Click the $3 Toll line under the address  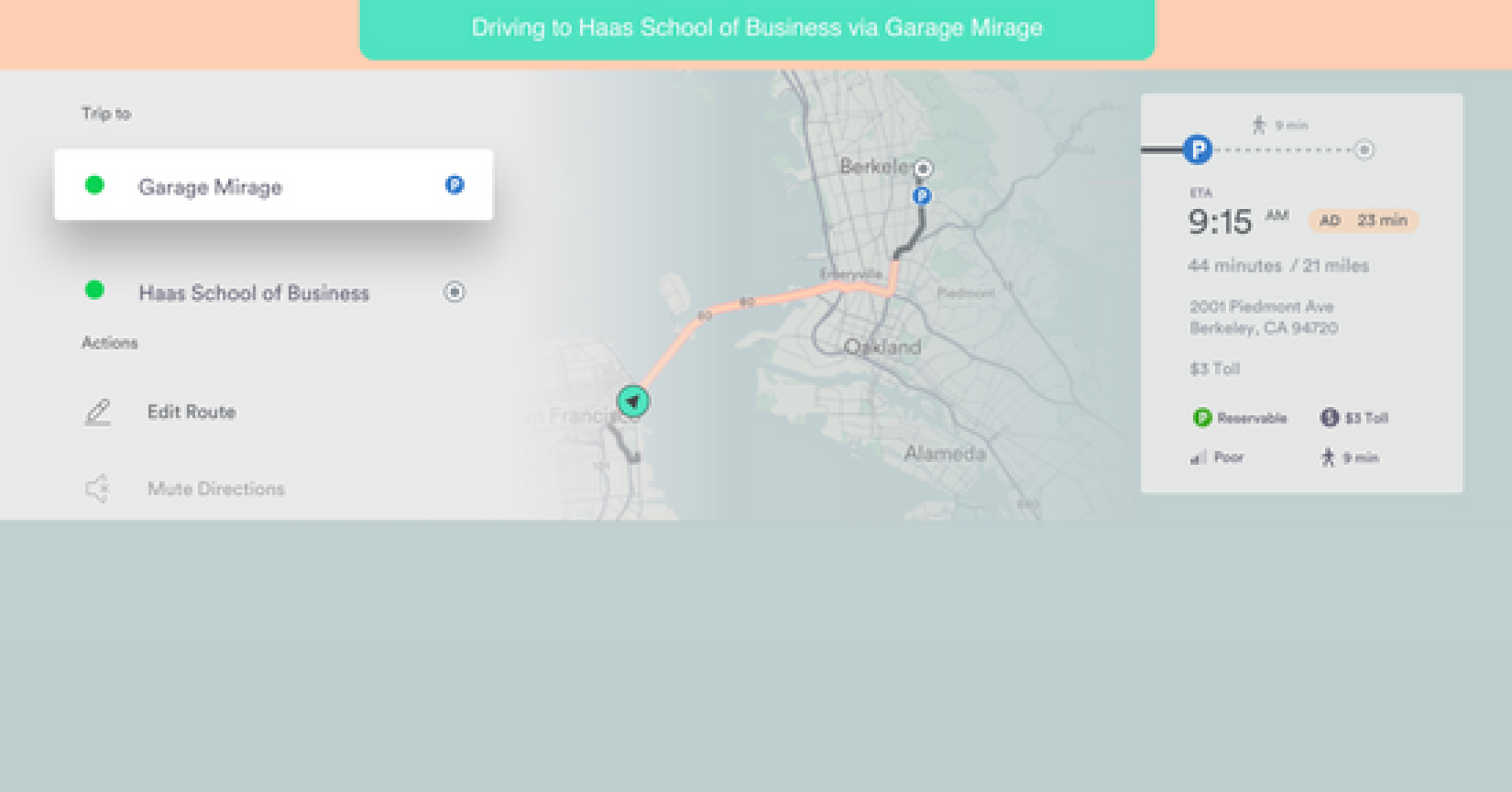click(1214, 369)
